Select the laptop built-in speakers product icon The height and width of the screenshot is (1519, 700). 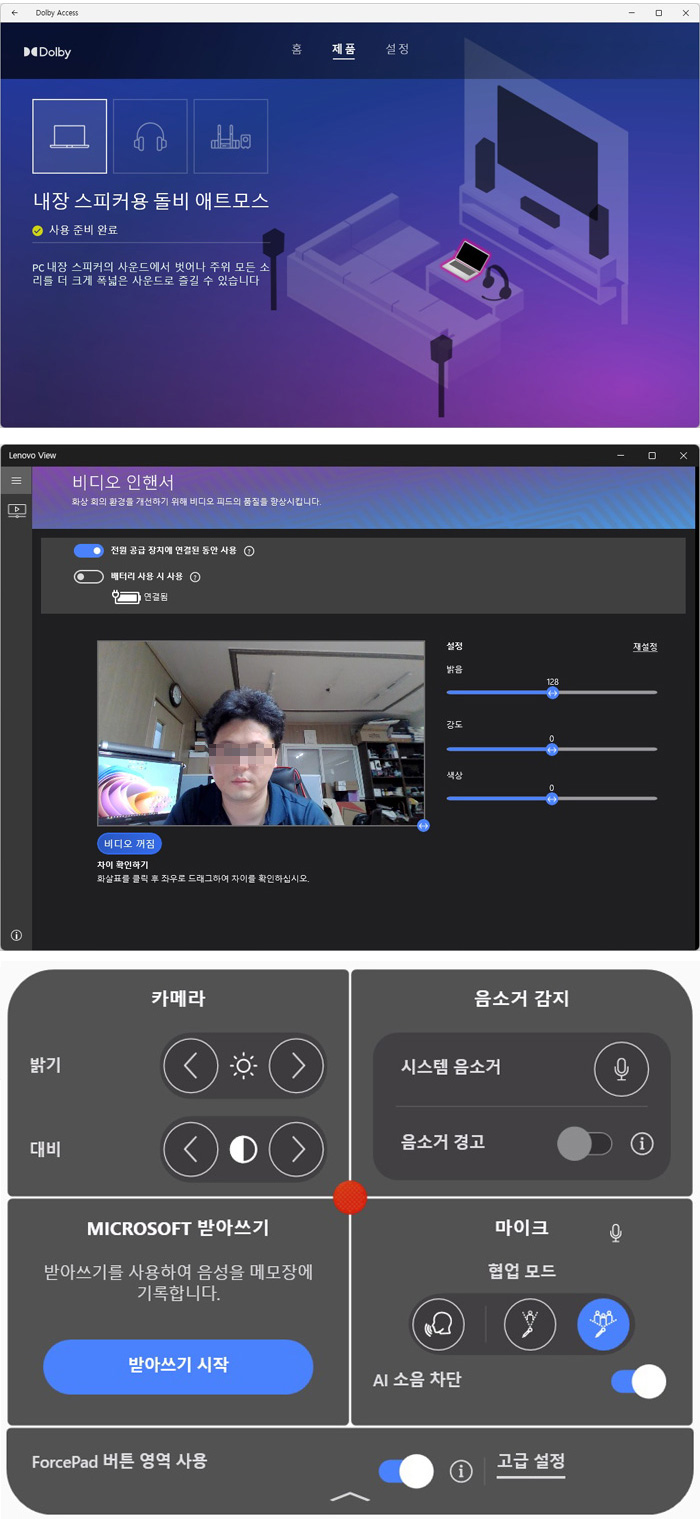(x=69, y=136)
